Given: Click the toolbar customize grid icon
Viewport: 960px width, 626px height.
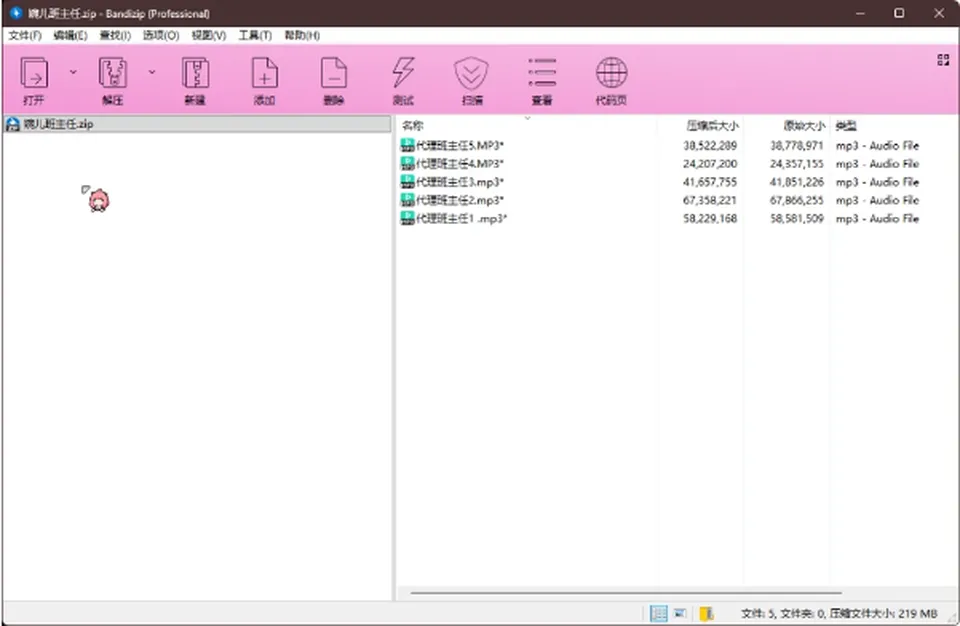Looking at the screenshot, I should pos(943,59).
